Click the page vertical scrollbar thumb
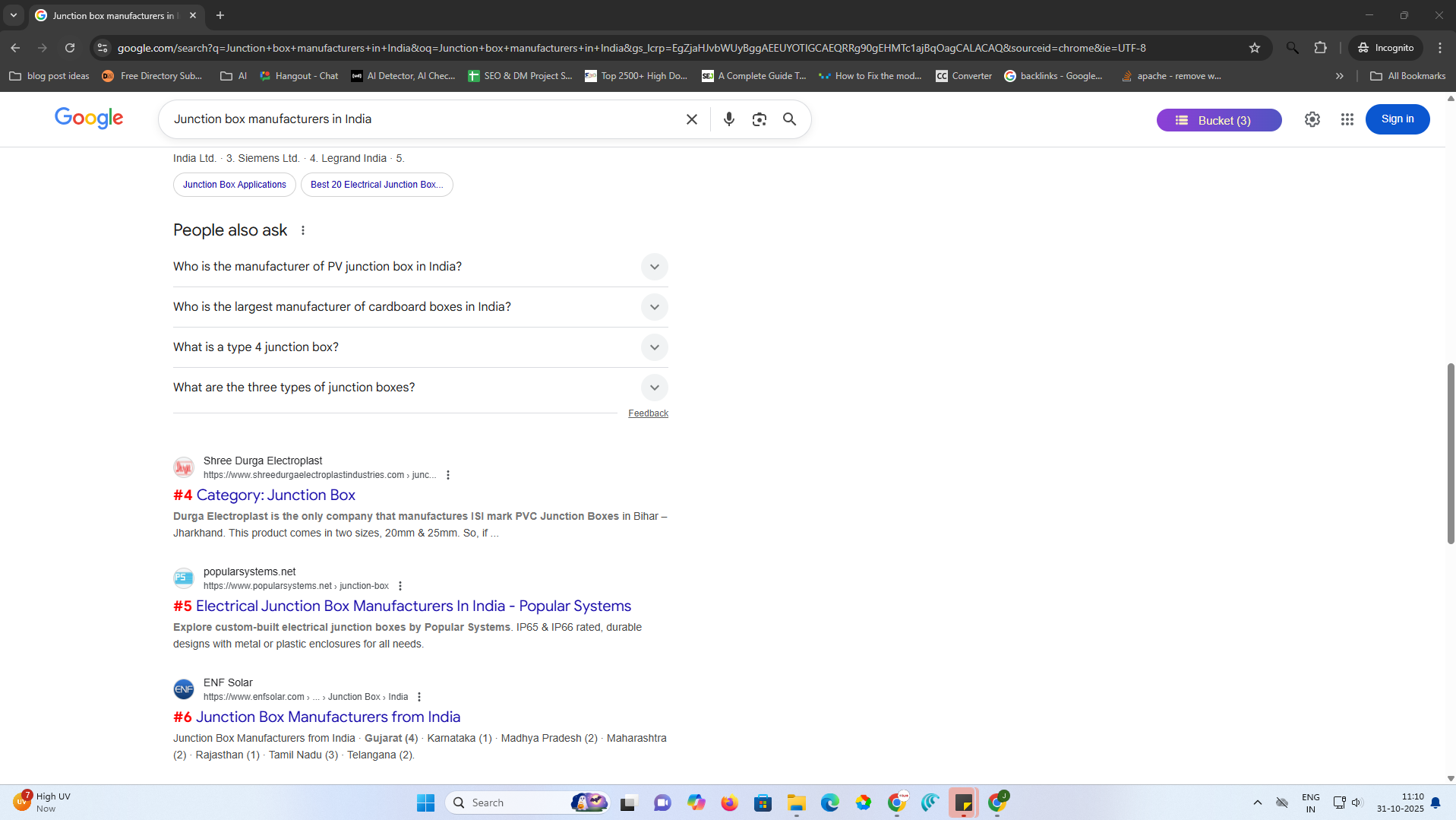The image size is (1456, 820). click(x=1450, y=453)
